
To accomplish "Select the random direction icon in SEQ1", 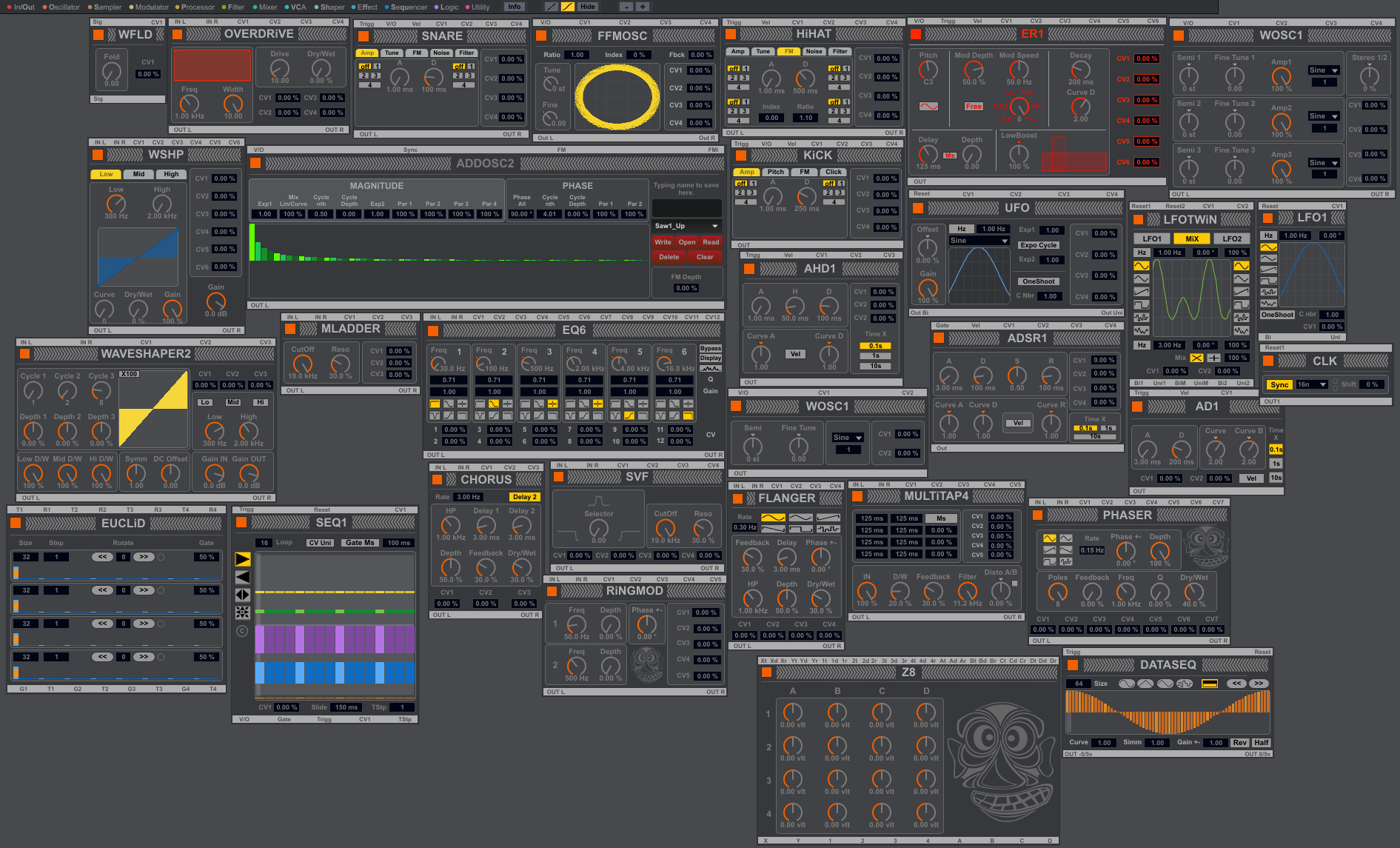I will coord(243,612).
